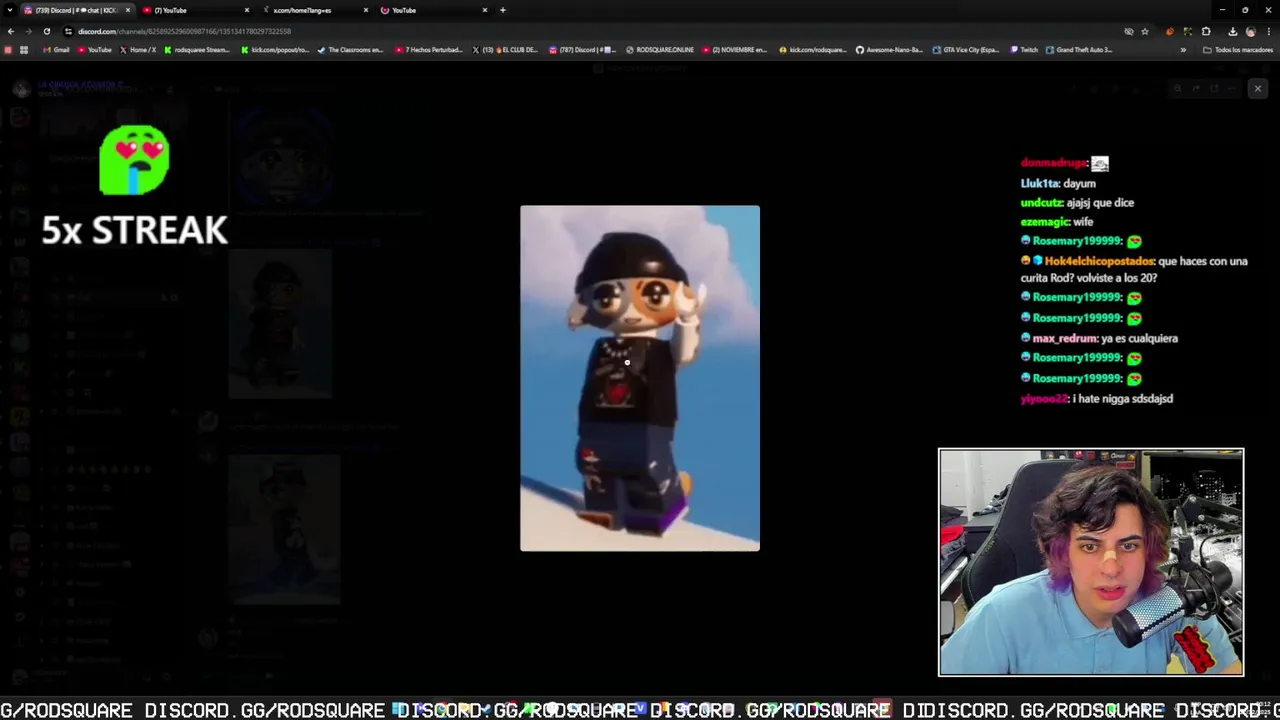
Task: Open the rodsquaree Stream bookmark
Action: click(196, 49)
